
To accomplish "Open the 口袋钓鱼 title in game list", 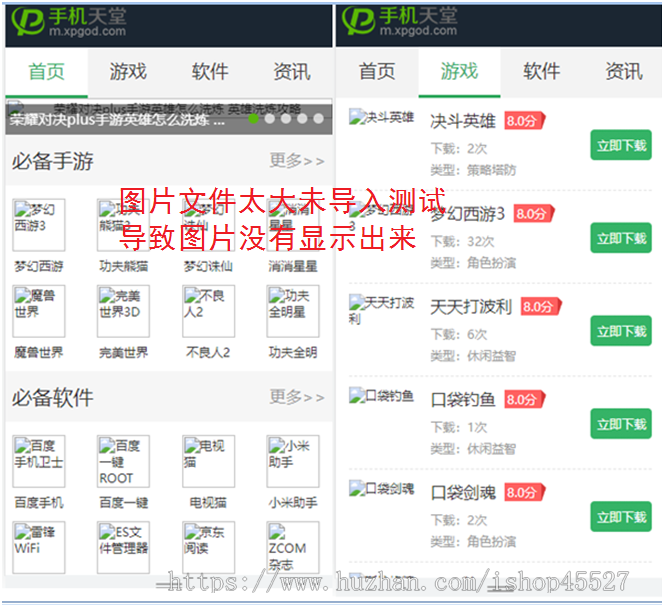I will (x=463, y=400).
